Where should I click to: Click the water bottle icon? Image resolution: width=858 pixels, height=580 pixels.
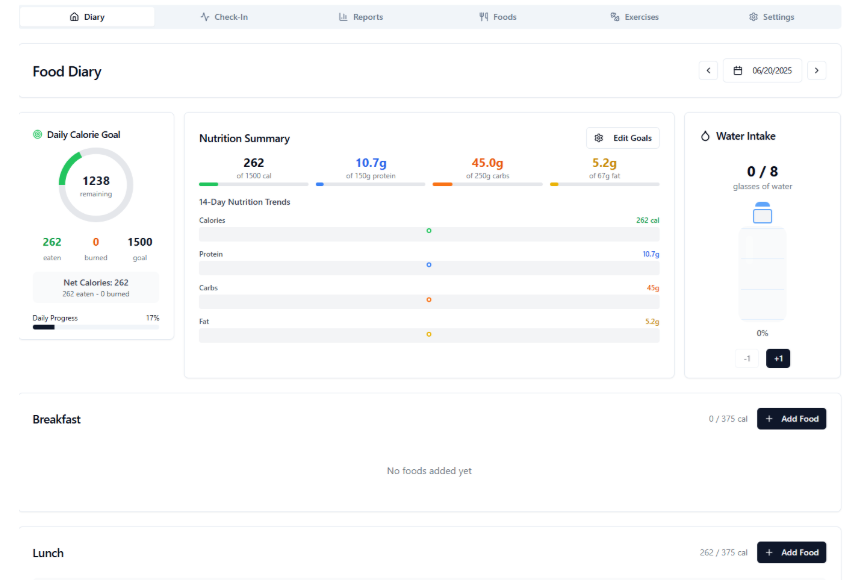pyautogui.click(x=762, y=260)
